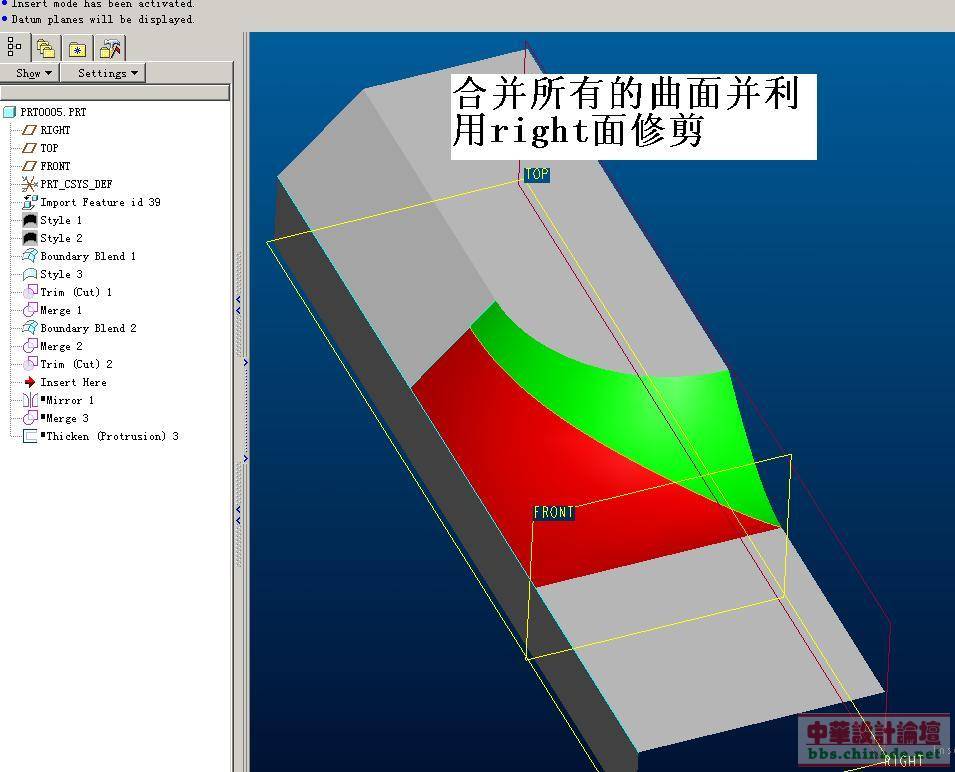Open the Connections navigator tab with hammer icon
This screenshot has width=955, height=772.
tap(110, 48)
